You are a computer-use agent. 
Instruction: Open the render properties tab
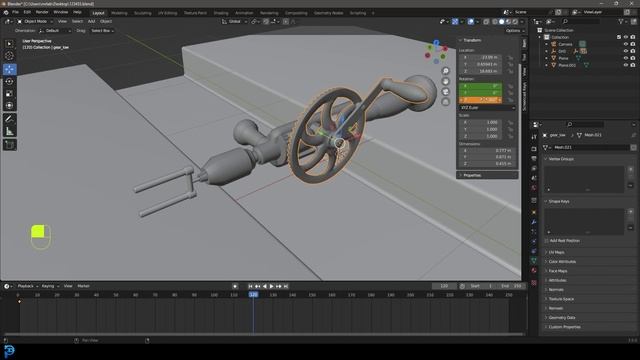534,149
